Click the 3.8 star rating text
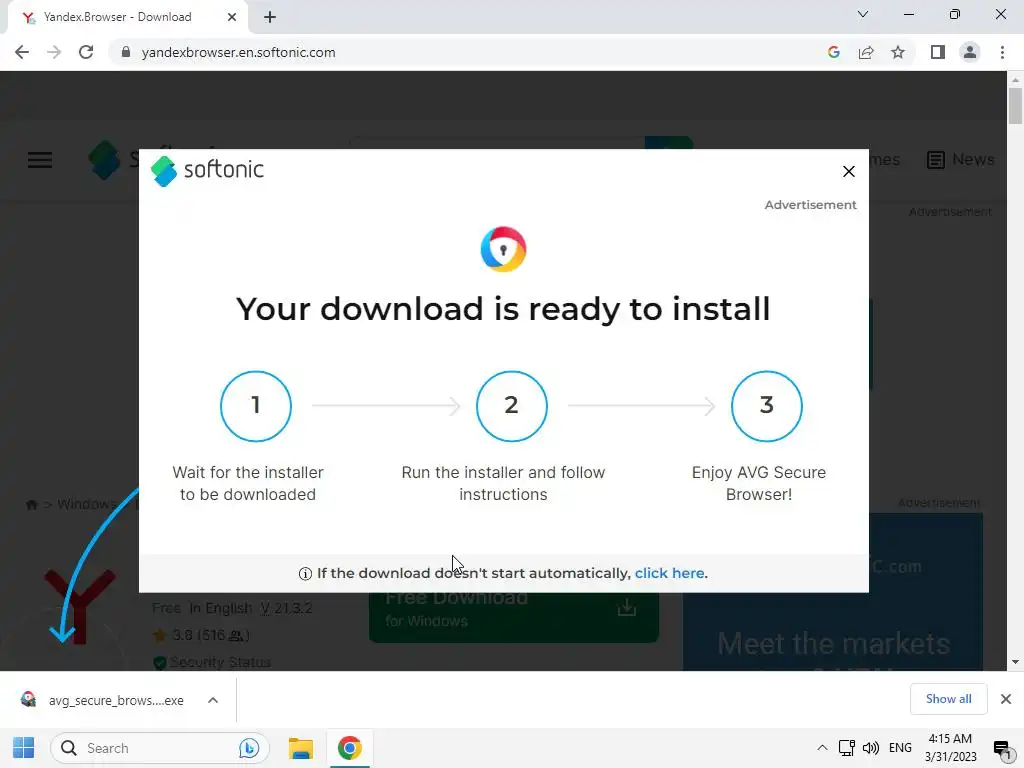1024x768 pixels. 210,635
